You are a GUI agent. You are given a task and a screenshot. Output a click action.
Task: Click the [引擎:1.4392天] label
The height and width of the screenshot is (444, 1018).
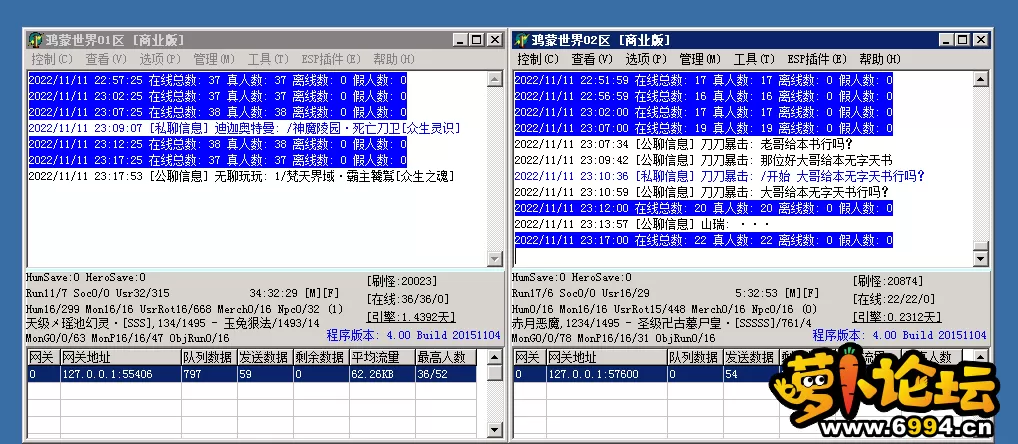click(411, 317)
